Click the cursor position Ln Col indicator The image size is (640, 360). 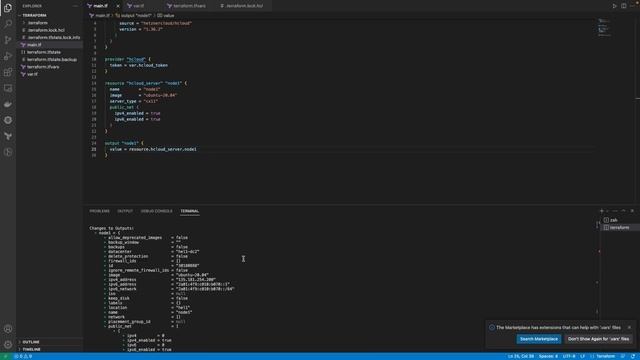click(x=520, y=356)
